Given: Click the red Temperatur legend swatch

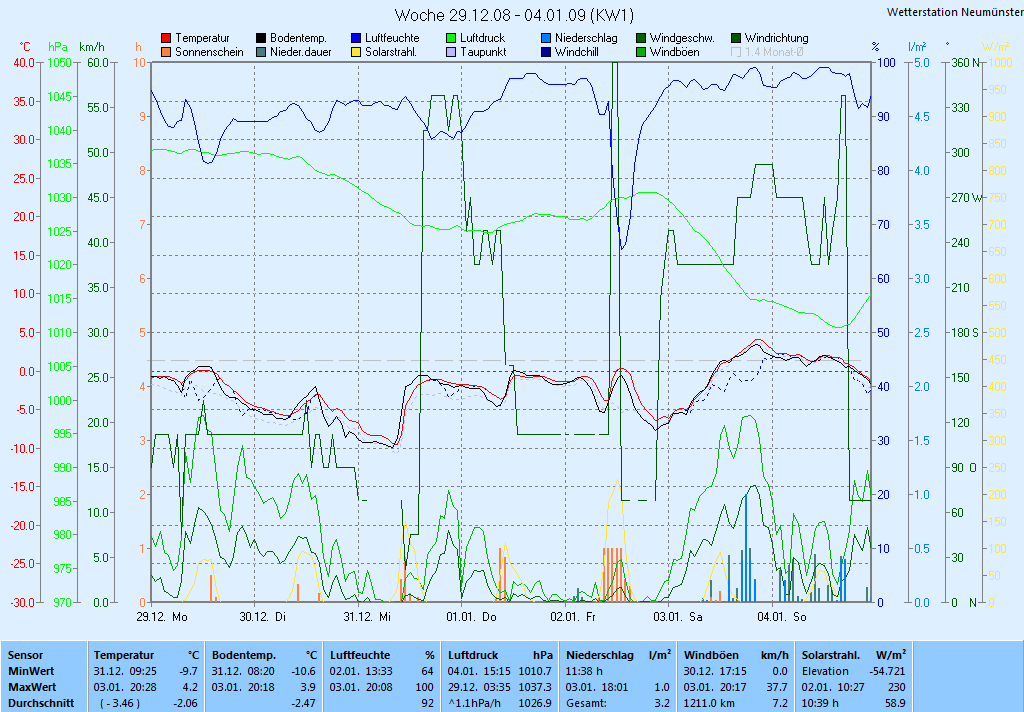Looking at the screenshot, I should [166, 38].
